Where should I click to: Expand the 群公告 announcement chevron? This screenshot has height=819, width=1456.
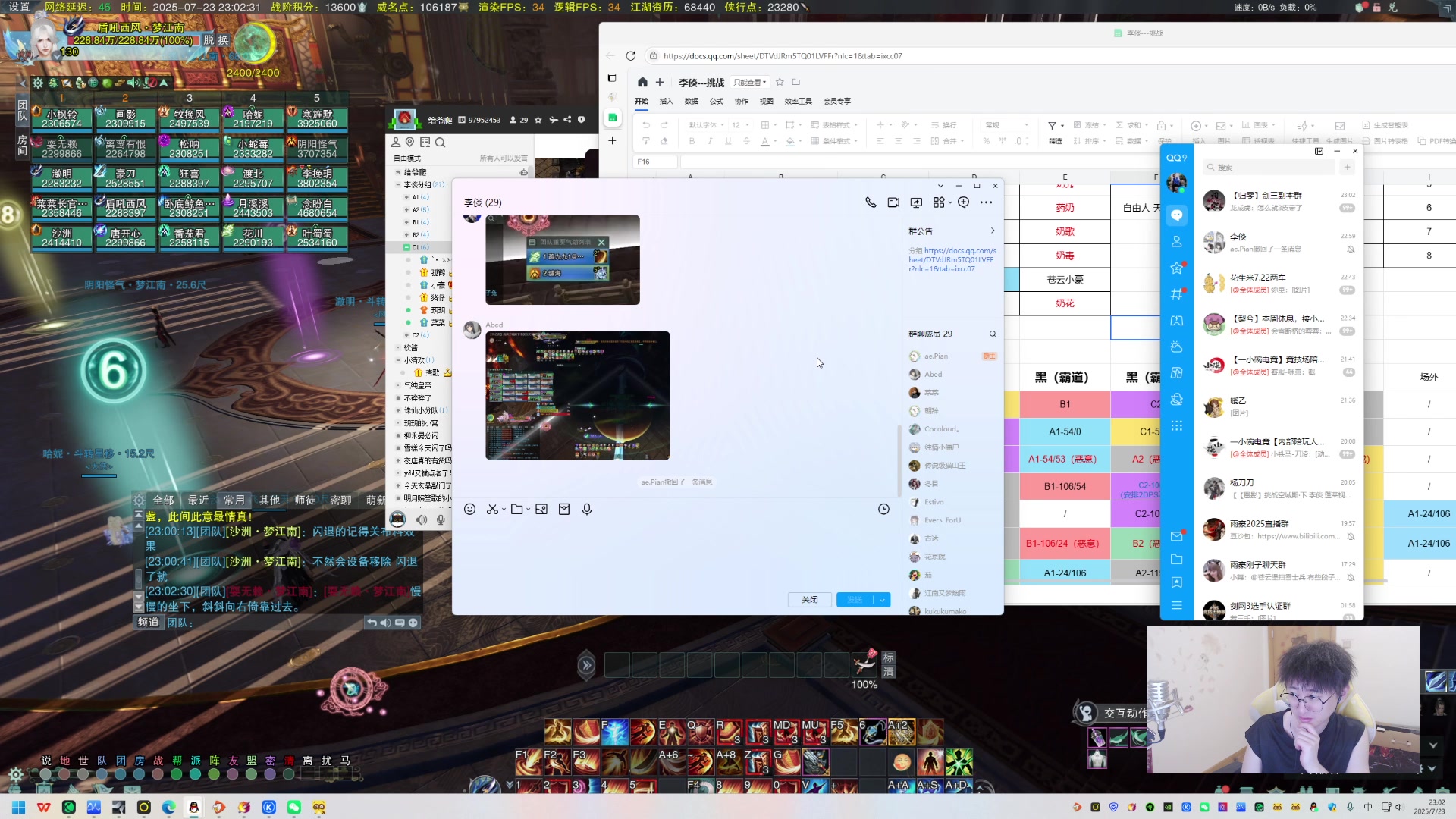coord(993,231)
